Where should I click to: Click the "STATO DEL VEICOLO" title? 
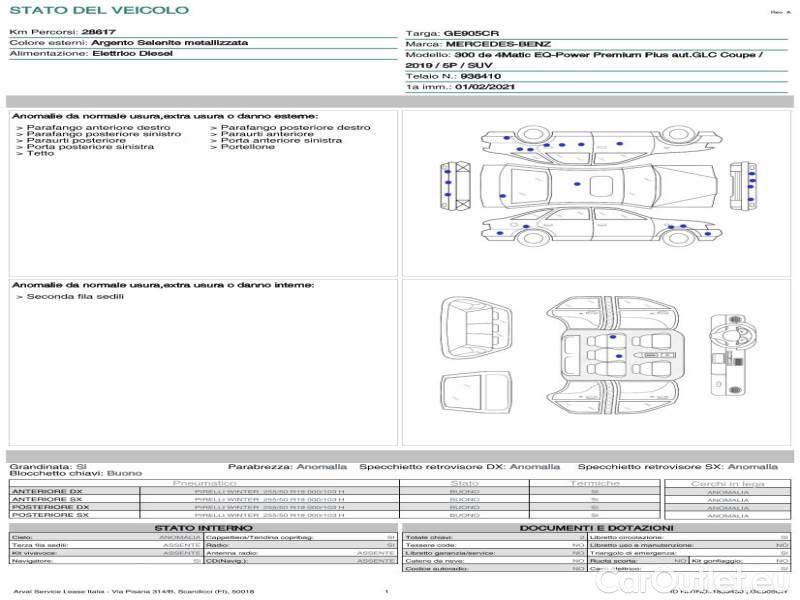(99, 10)
